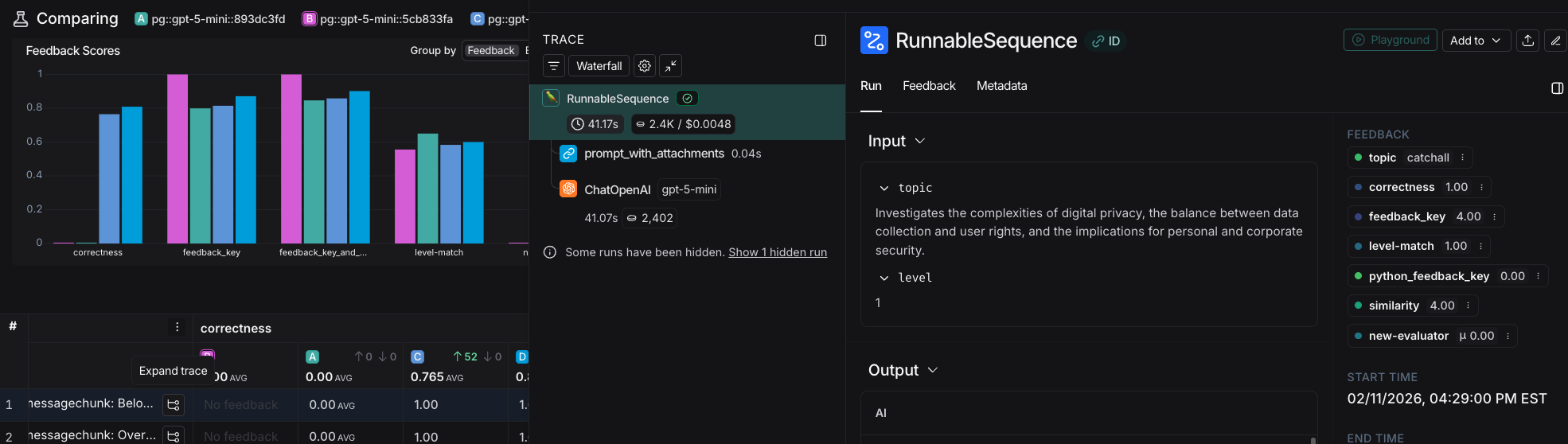1568x444 pixels.
Task: Open the Waterfall view selector
Action: pos(599,66)
